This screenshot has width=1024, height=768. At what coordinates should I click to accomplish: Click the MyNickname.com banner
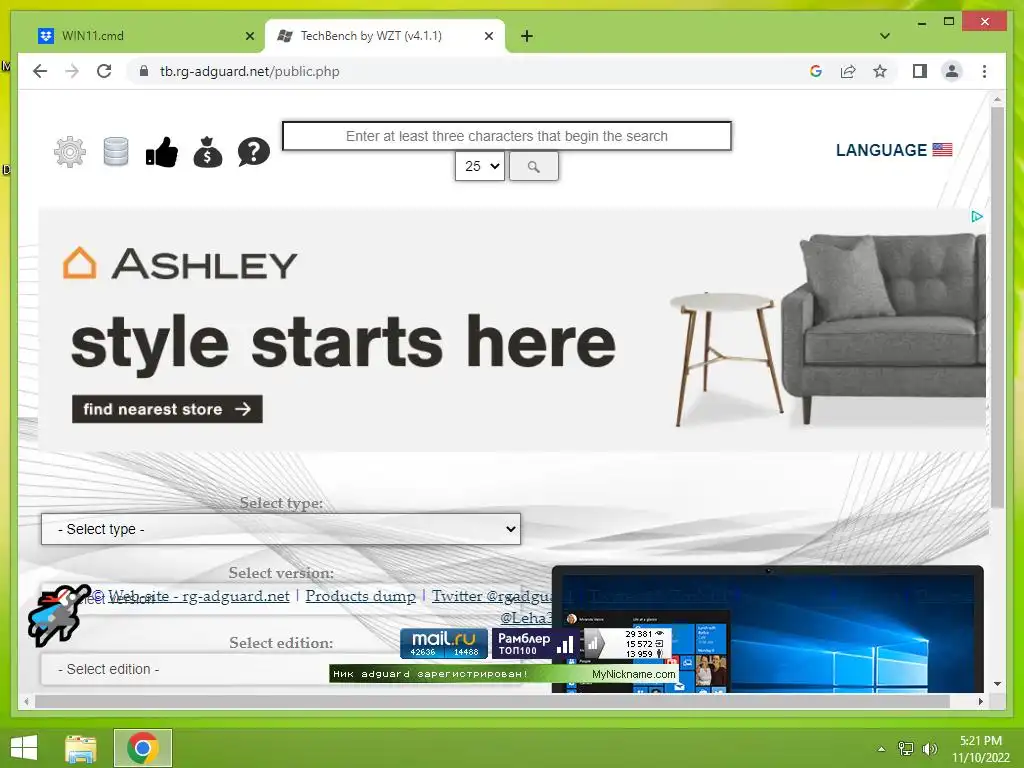coord(503,674)
